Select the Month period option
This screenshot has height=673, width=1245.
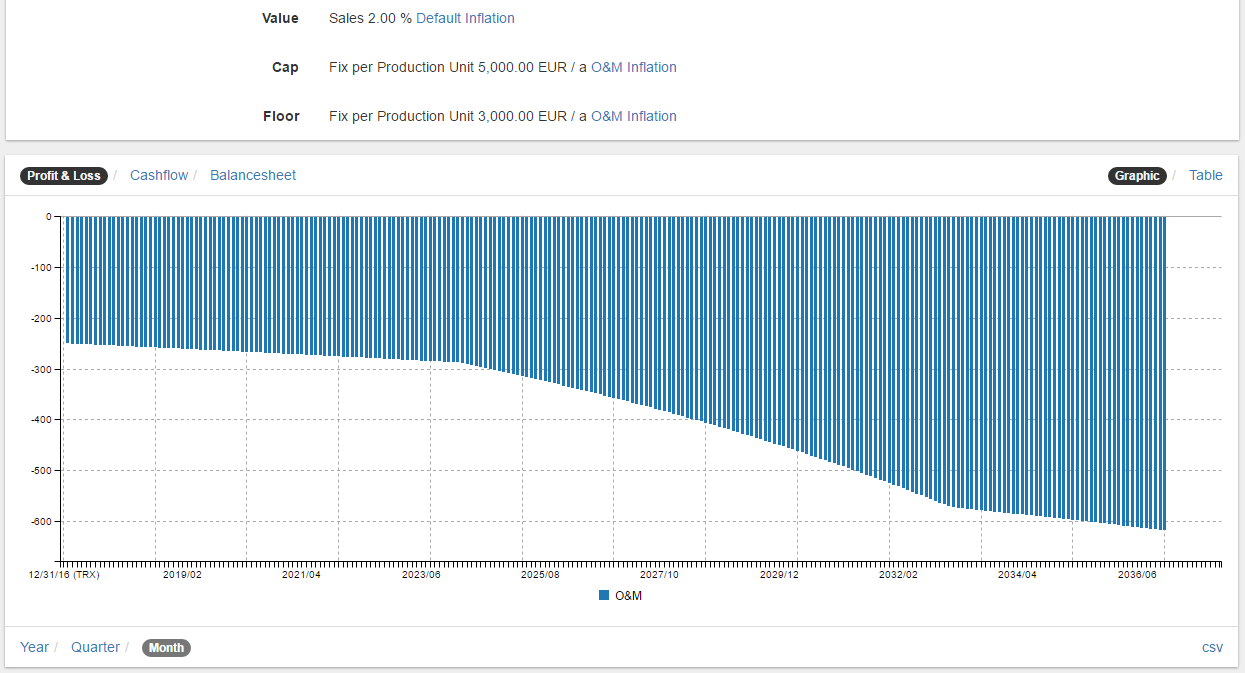(166, 647)
